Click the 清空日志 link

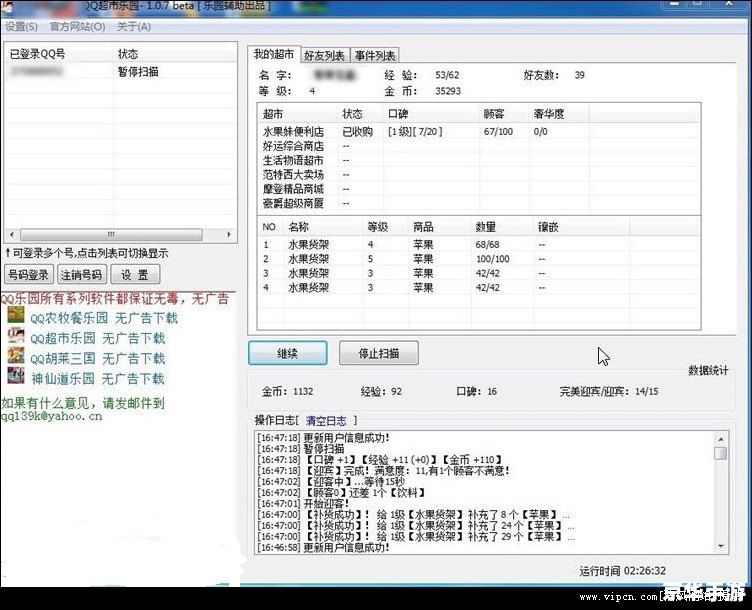pyautogui.click(x=326, y=421)
